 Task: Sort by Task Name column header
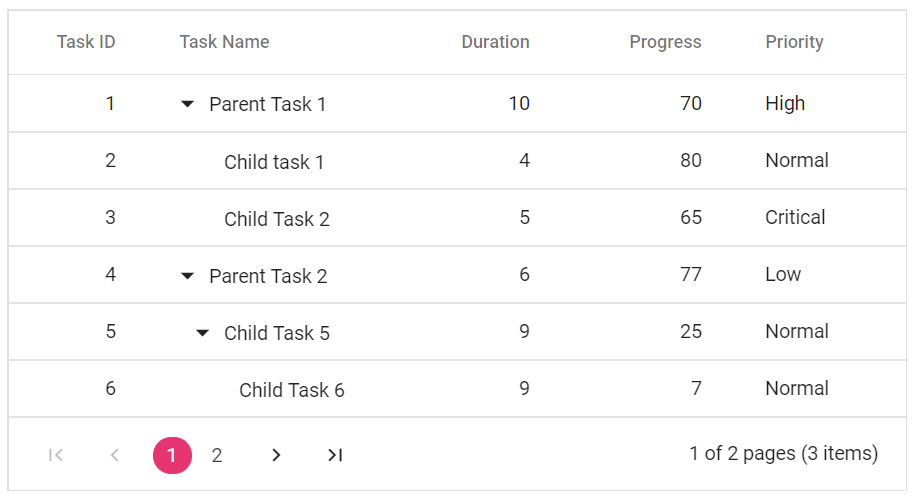pyautogui.click(x=224, y=42)
